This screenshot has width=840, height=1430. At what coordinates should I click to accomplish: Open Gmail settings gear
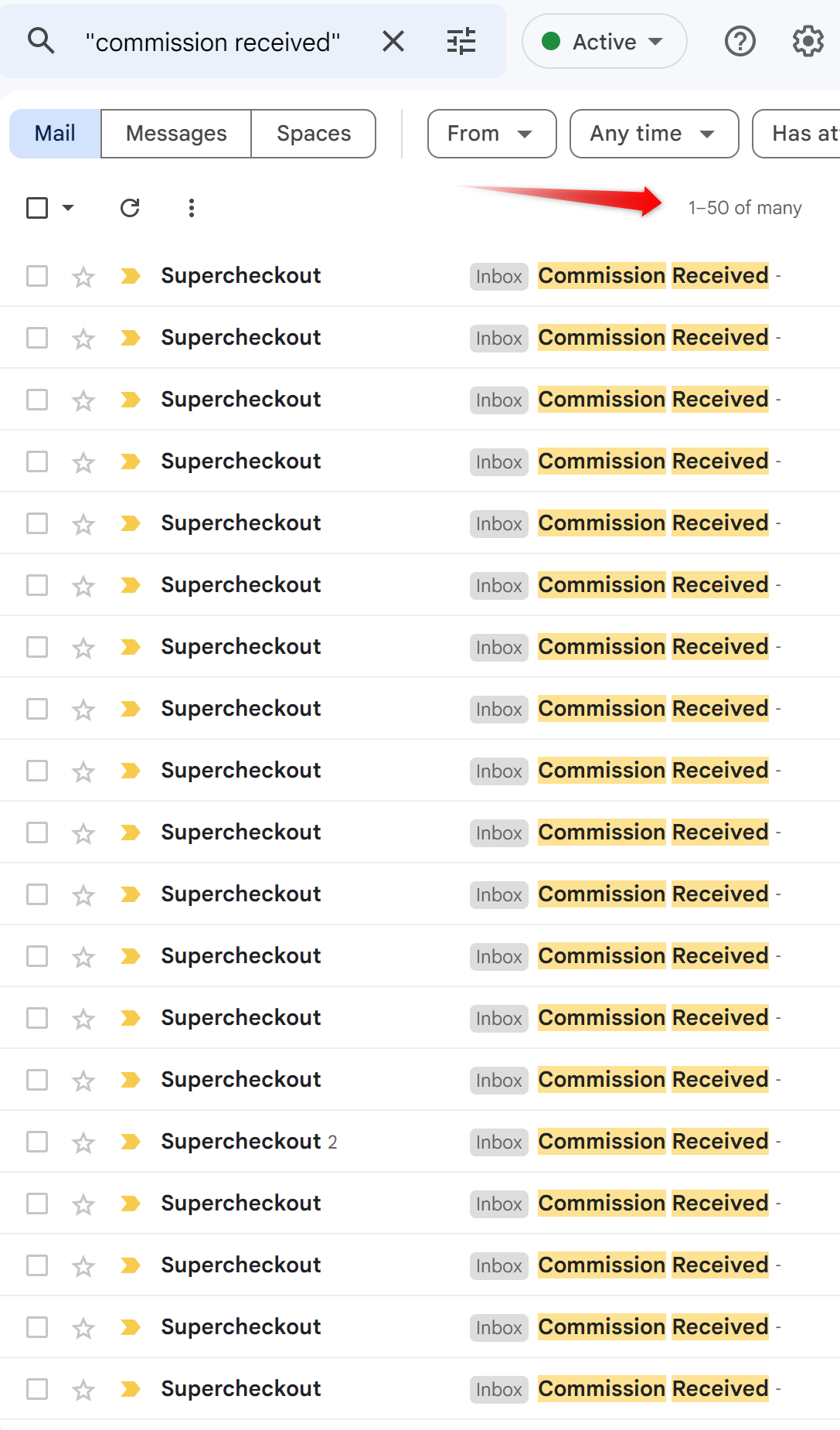point(807,41)
